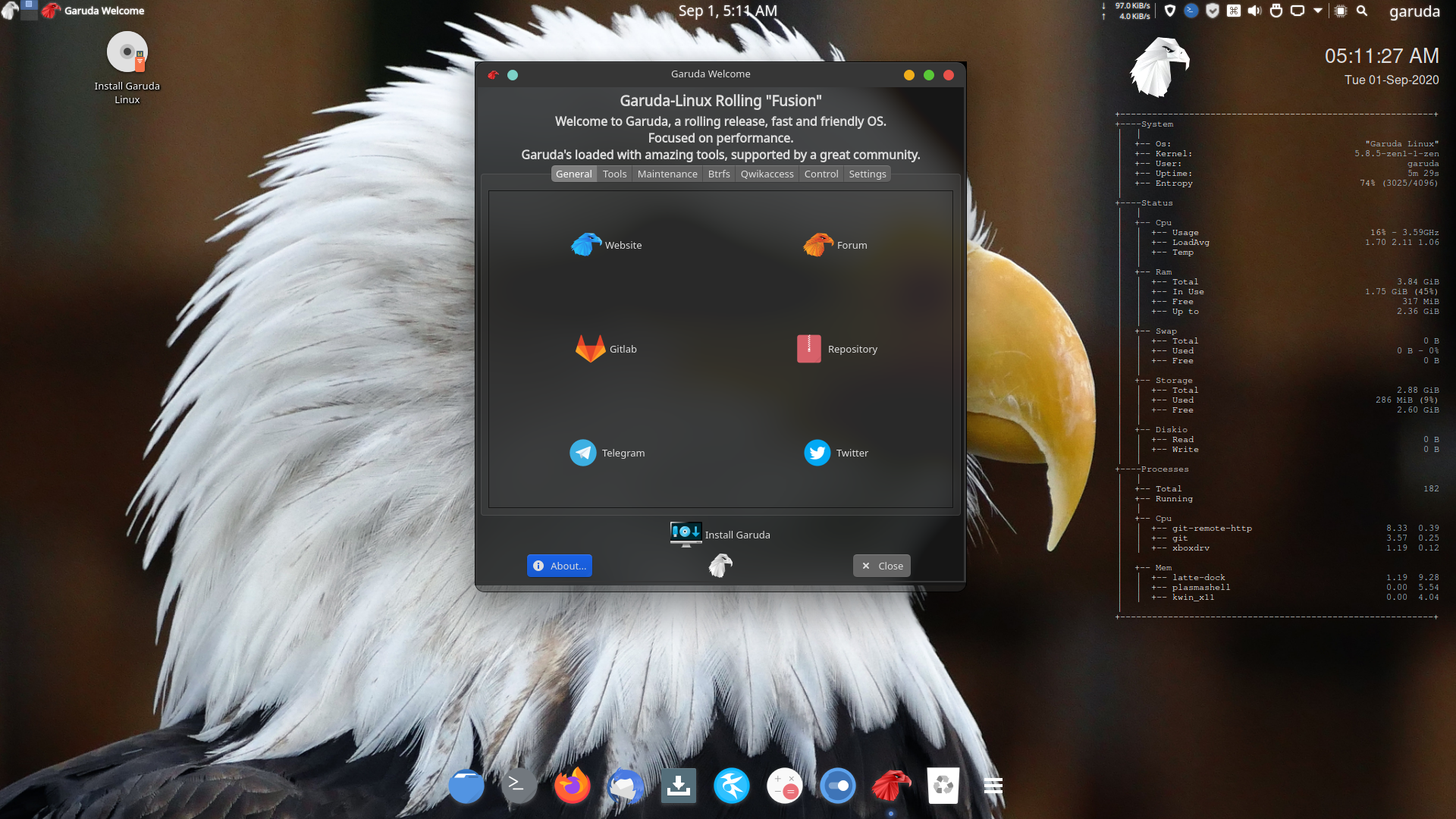Click the CPU chip icon in top panel
The image size is (1456, 819).
1341,11
